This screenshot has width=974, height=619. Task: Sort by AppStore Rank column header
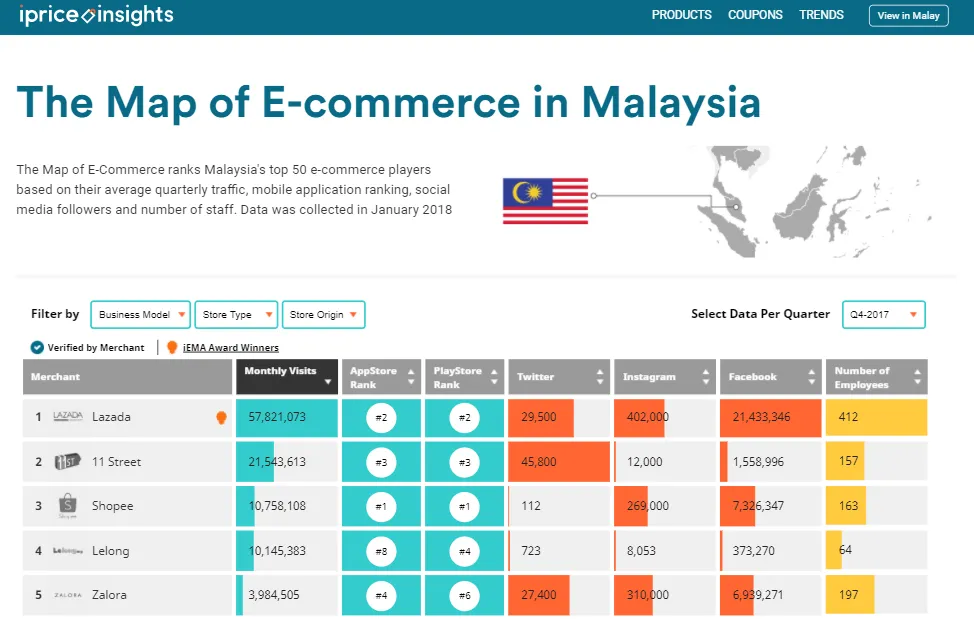click(x=381, y=376)
